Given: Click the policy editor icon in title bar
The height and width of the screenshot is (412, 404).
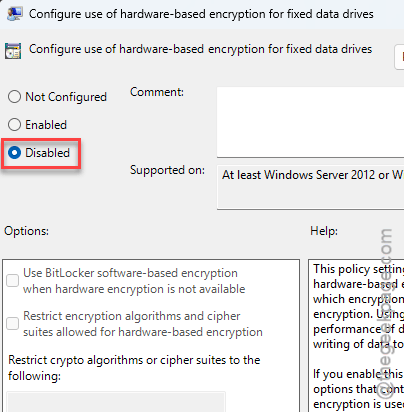Looking at the screenshot, I should 15,14.
